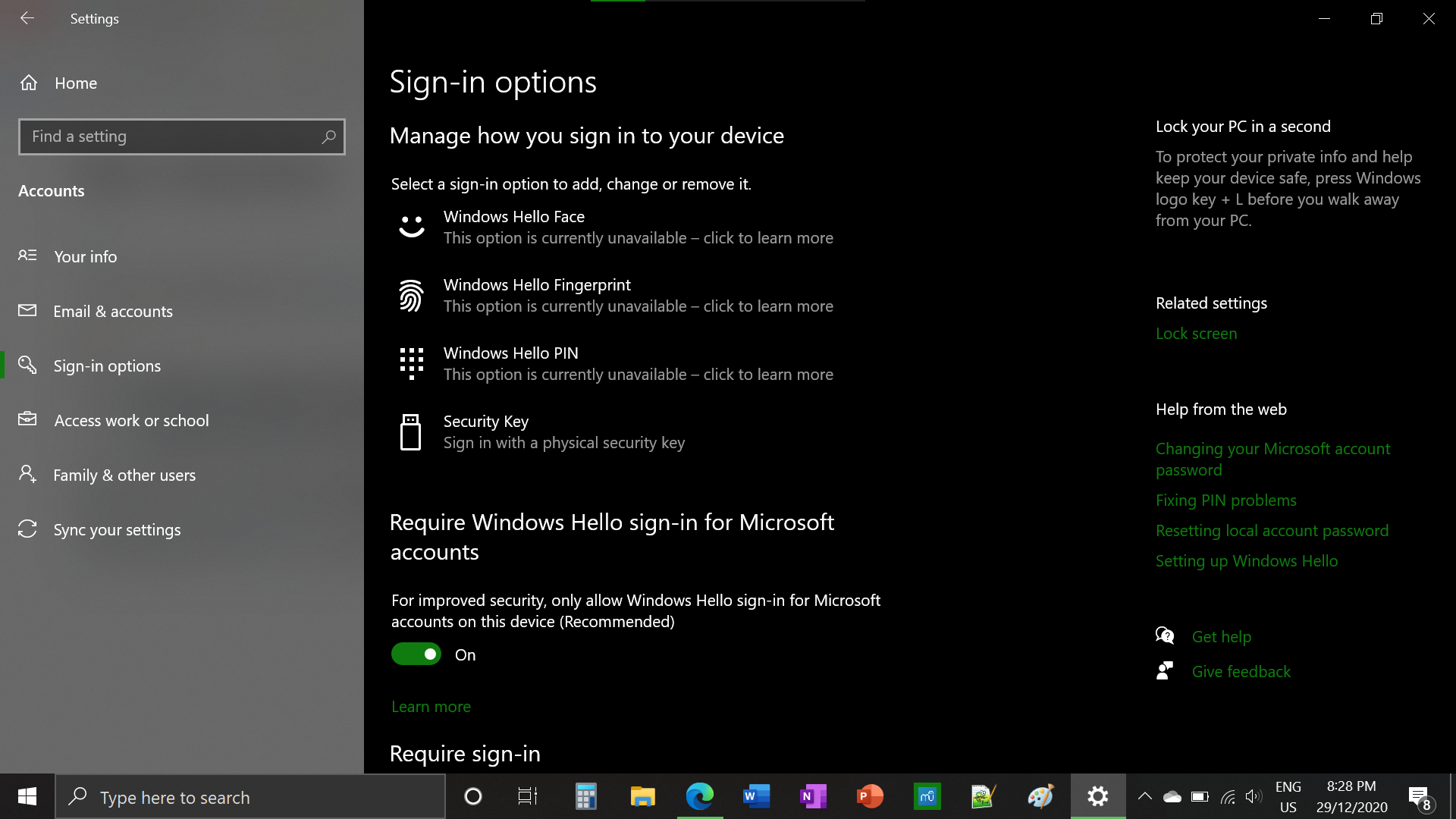
Task: Show hidden system tray icons chevron
Action: 1145,796
